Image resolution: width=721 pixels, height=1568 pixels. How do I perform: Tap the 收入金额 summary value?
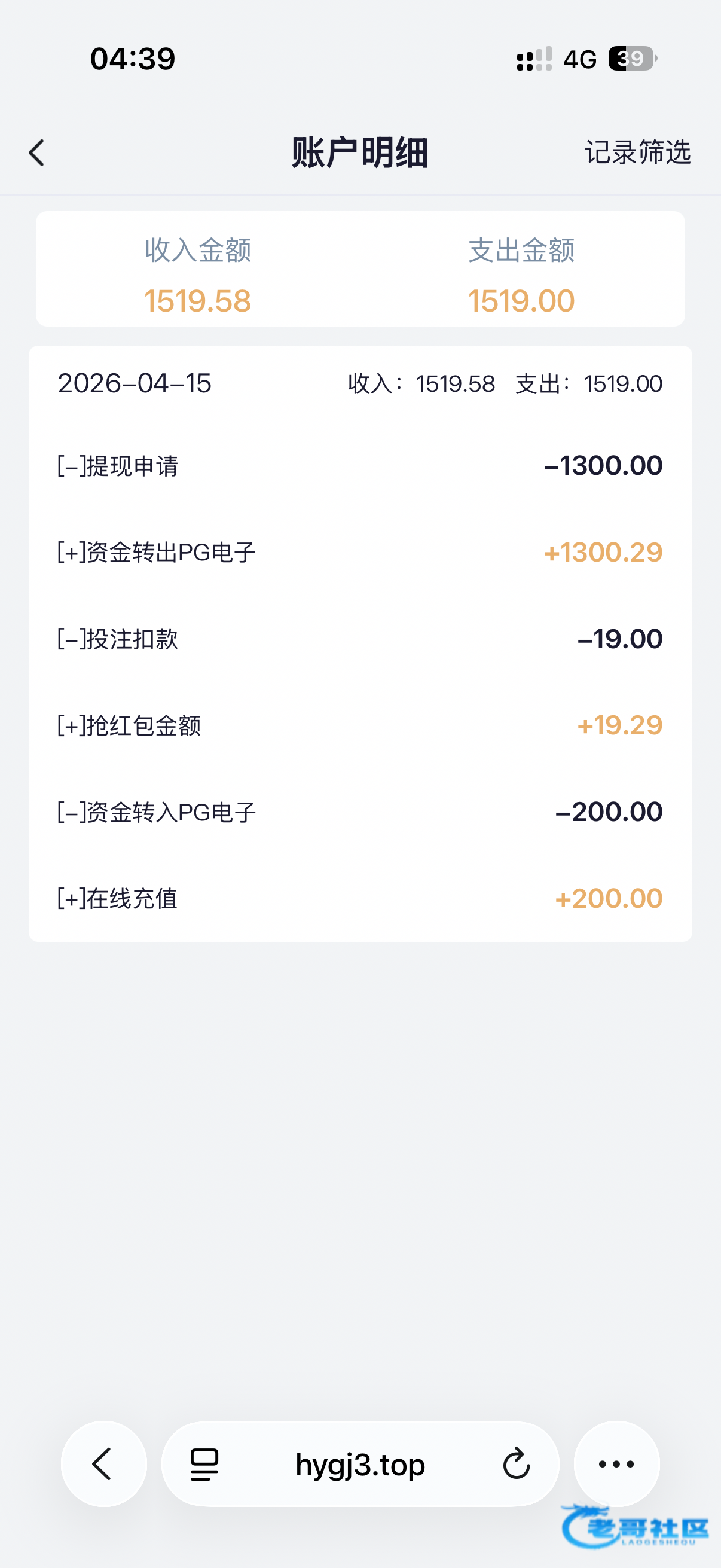[x=198, y=301]
